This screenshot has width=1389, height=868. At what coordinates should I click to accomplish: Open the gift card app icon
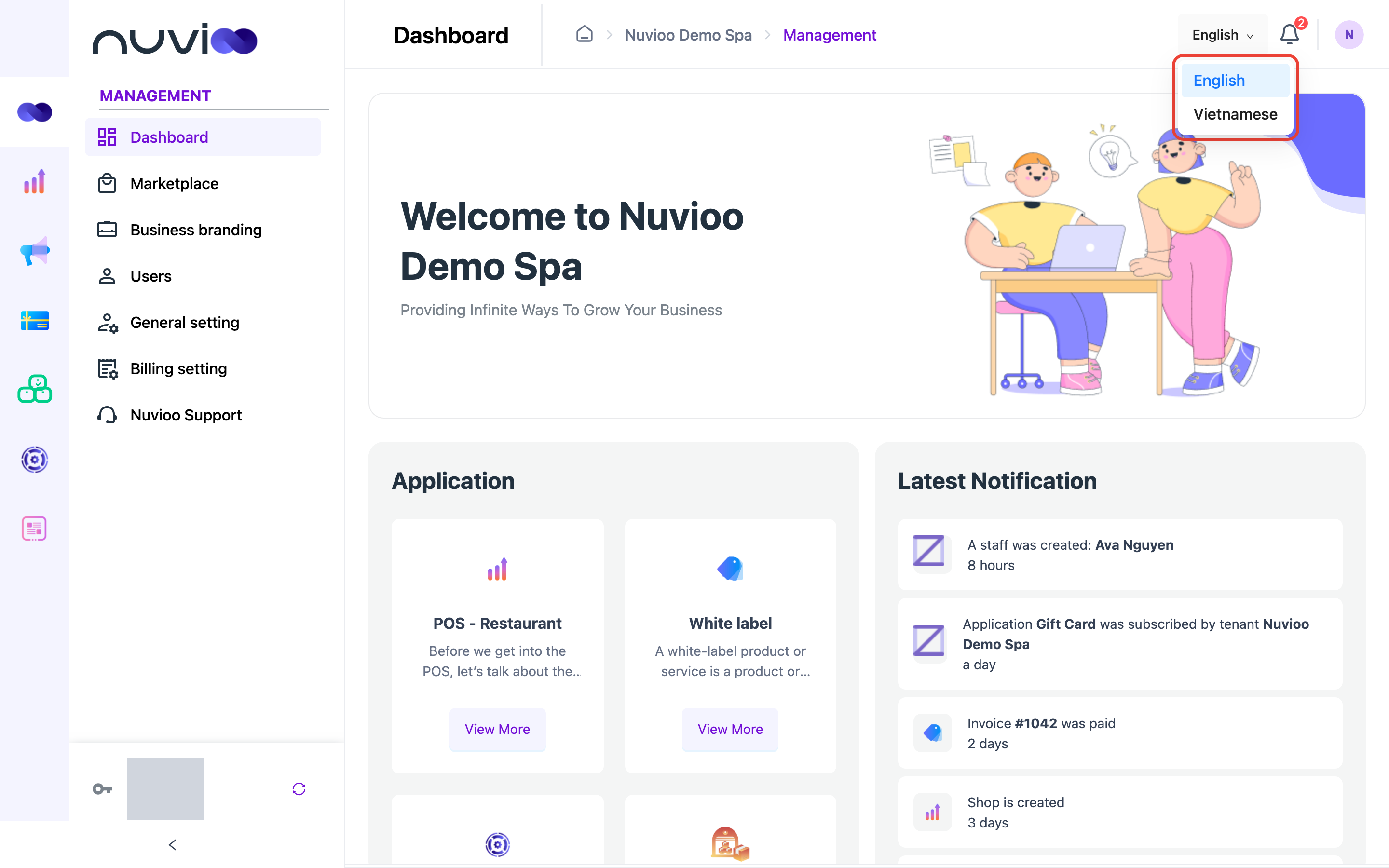pyautogui.click(x=34, y=320)
